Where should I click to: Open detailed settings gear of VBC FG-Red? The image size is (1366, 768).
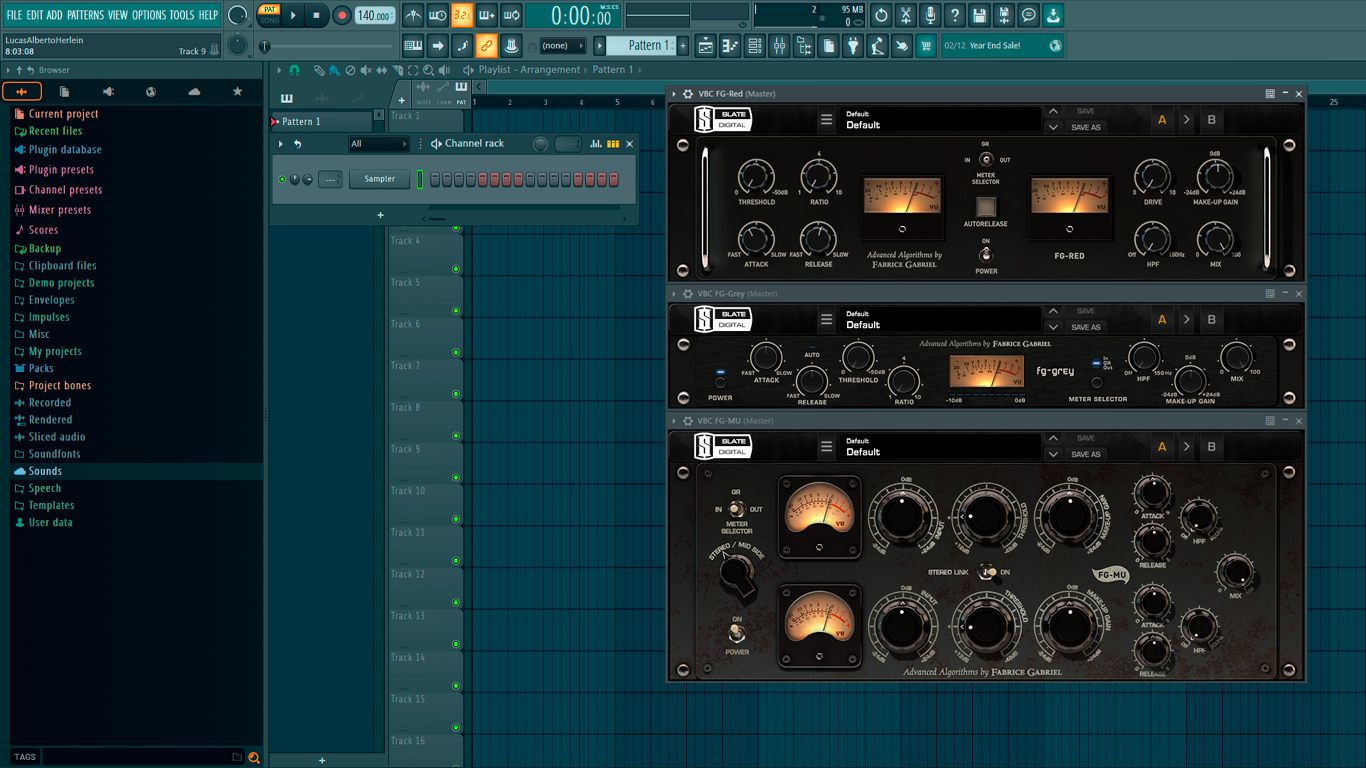688,94
